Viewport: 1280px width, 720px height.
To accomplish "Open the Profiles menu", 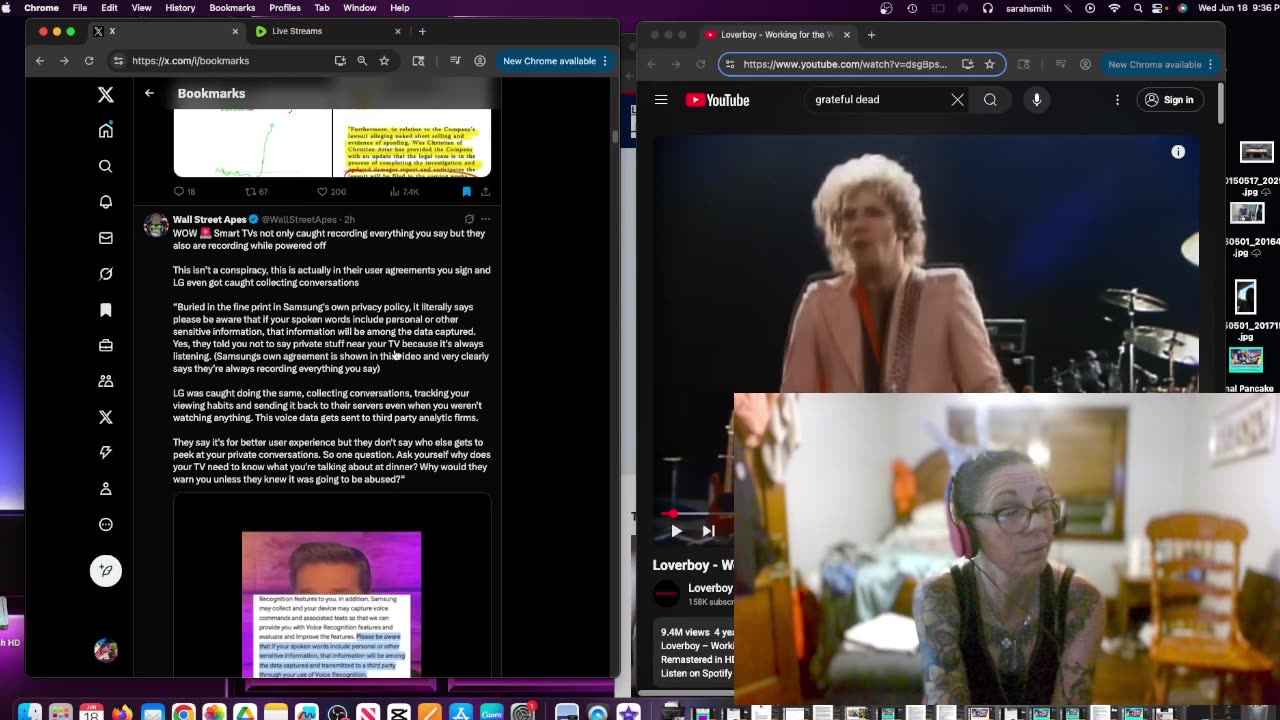I will click(x=285, y=8).
